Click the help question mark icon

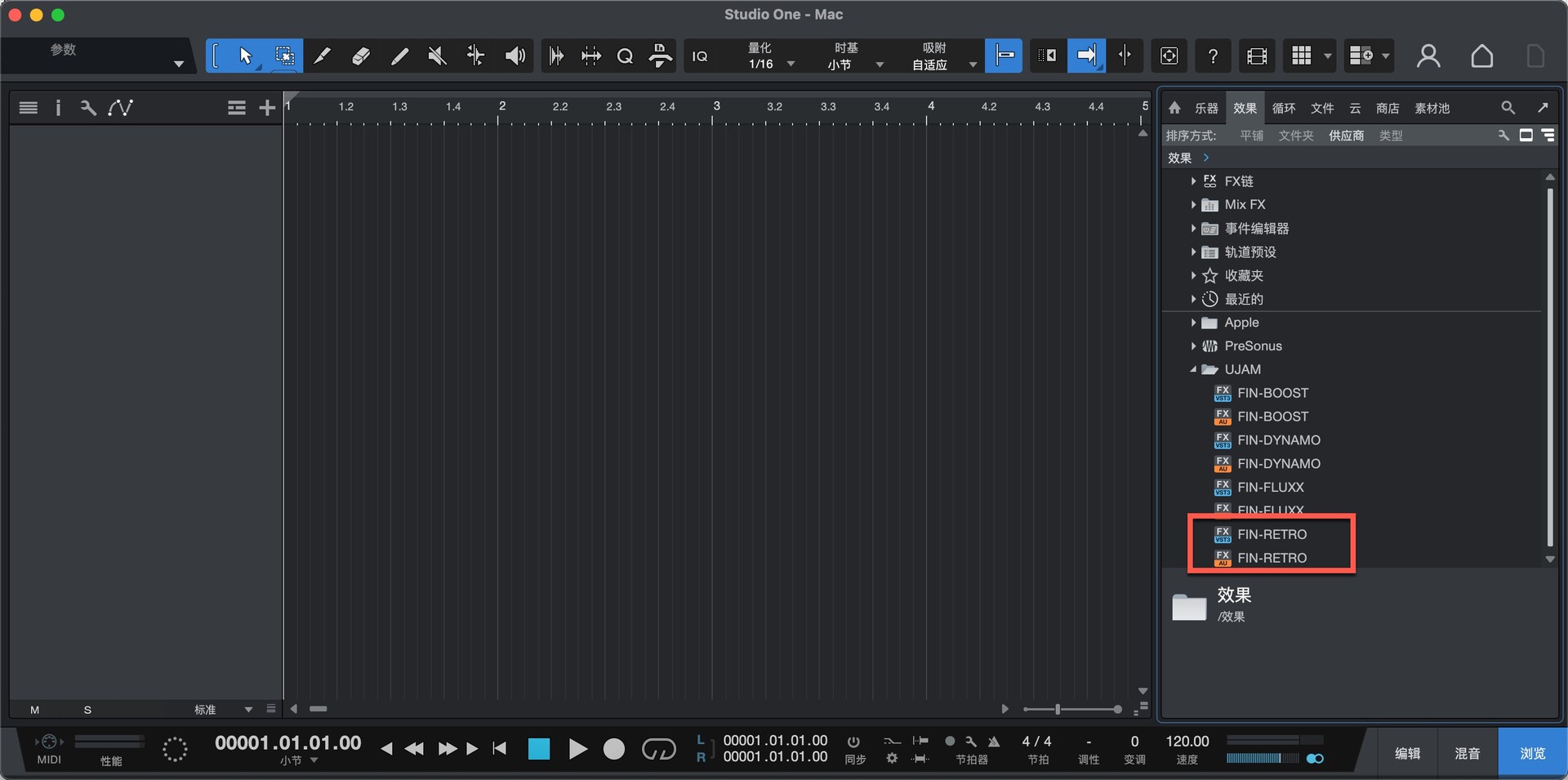pyautogui.click(x=1213, y=56)
